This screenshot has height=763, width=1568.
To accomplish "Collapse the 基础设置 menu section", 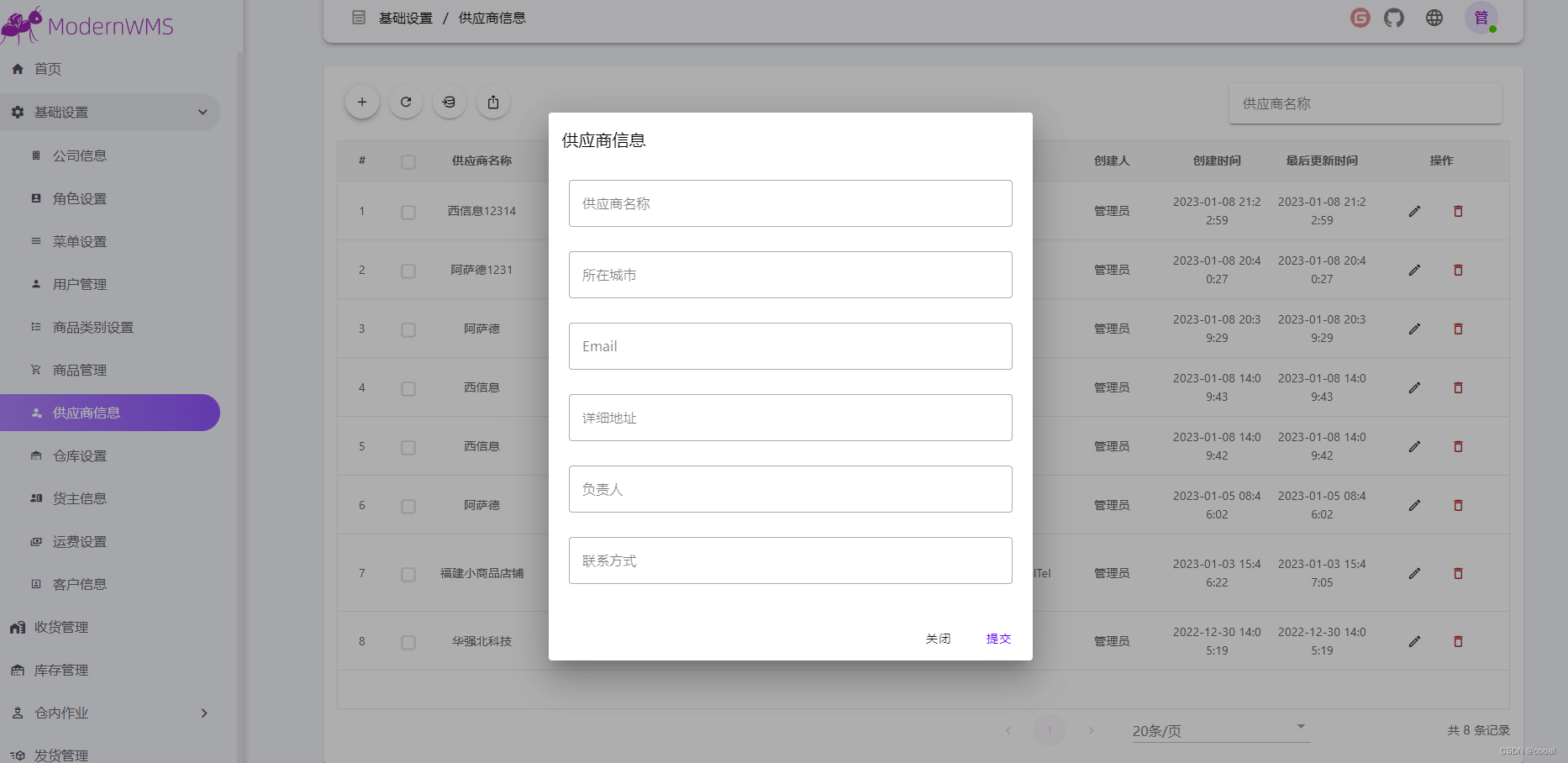I will click(x=110, y=112).
